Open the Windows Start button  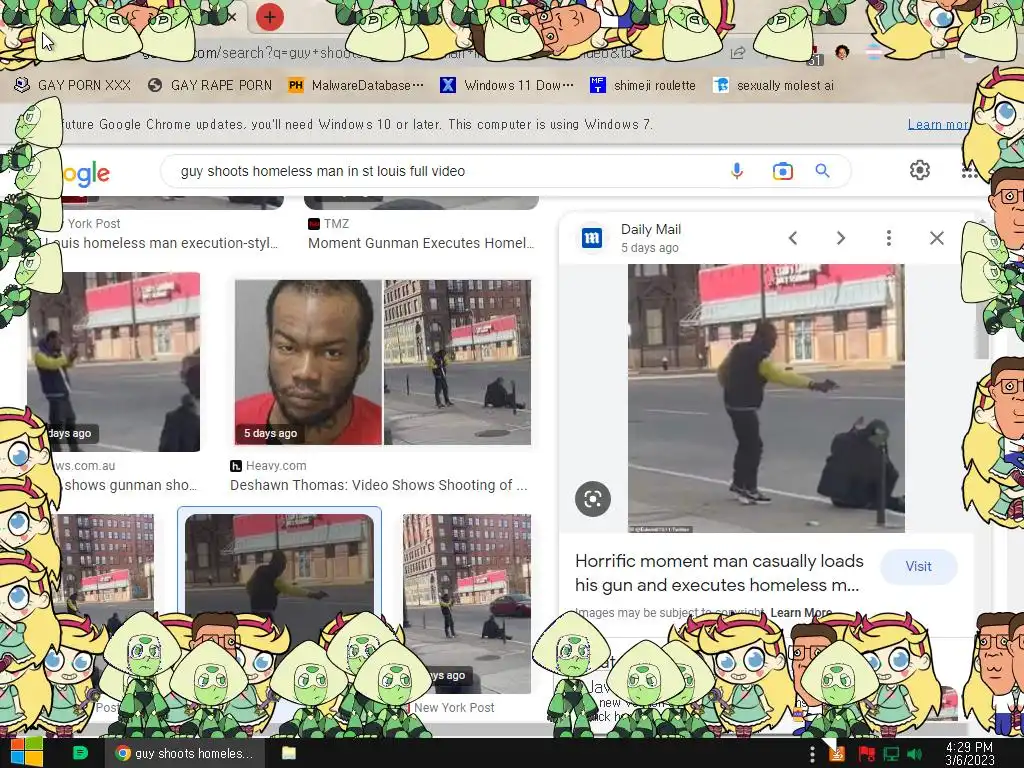(x=26, y=752)
